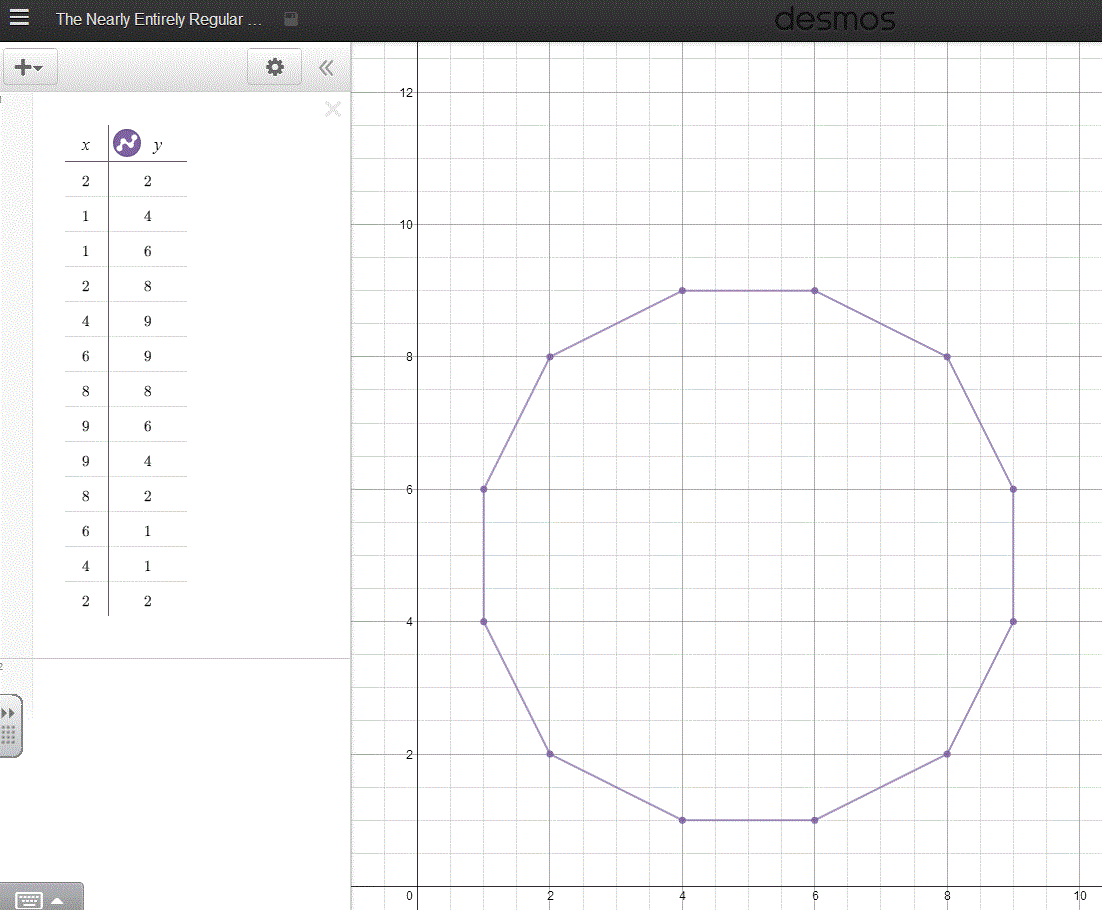Show the on-screen keypad button
The width and height of the screenshot is (1102, 910).
(41, 898)
